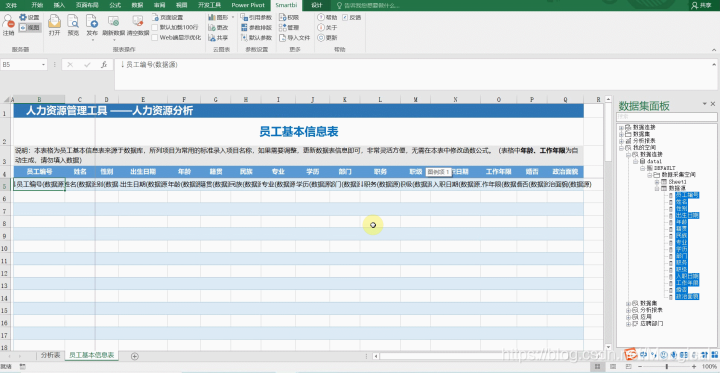Image resolution: width=720 pixels, height=373 pixels.
Task: Click the 图形 chart icon
Action: coord(212,17)
